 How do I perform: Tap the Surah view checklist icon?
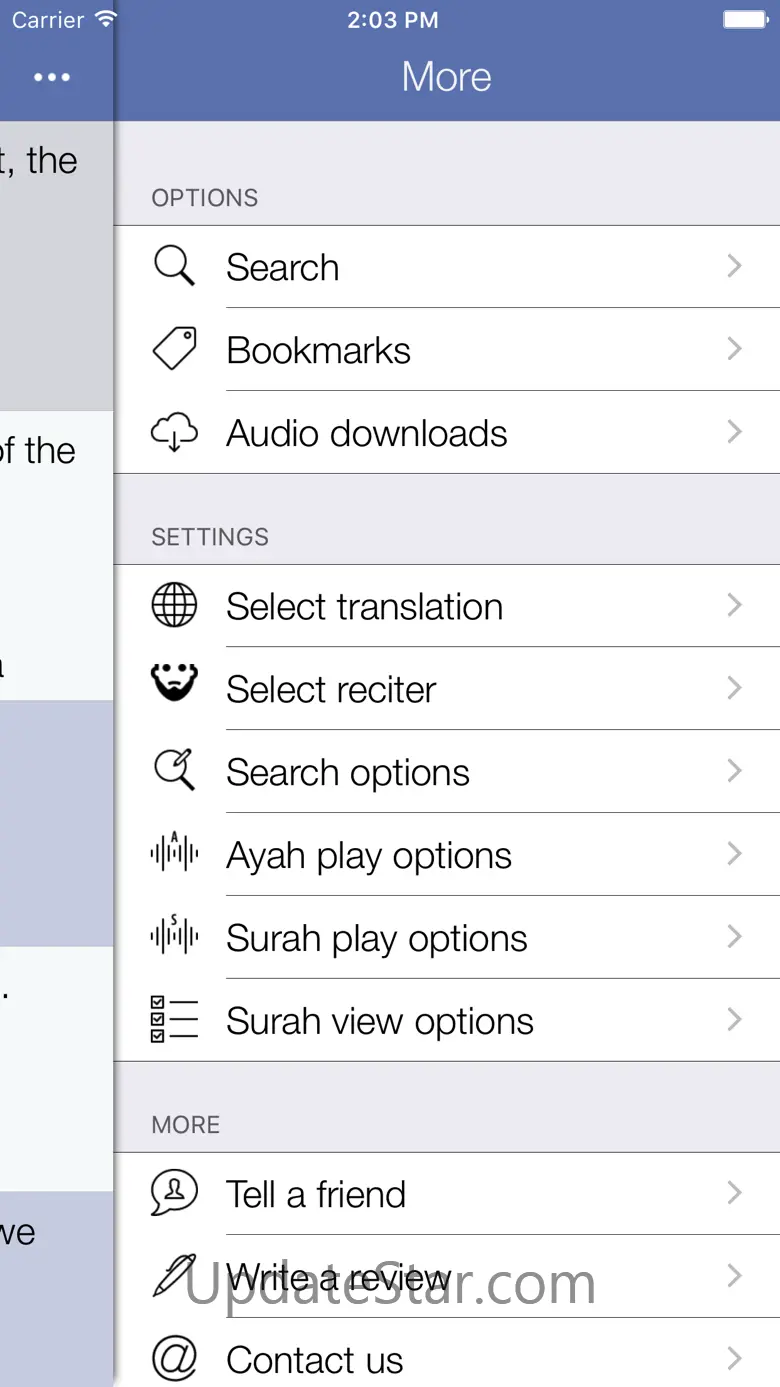click(174, 1020)
